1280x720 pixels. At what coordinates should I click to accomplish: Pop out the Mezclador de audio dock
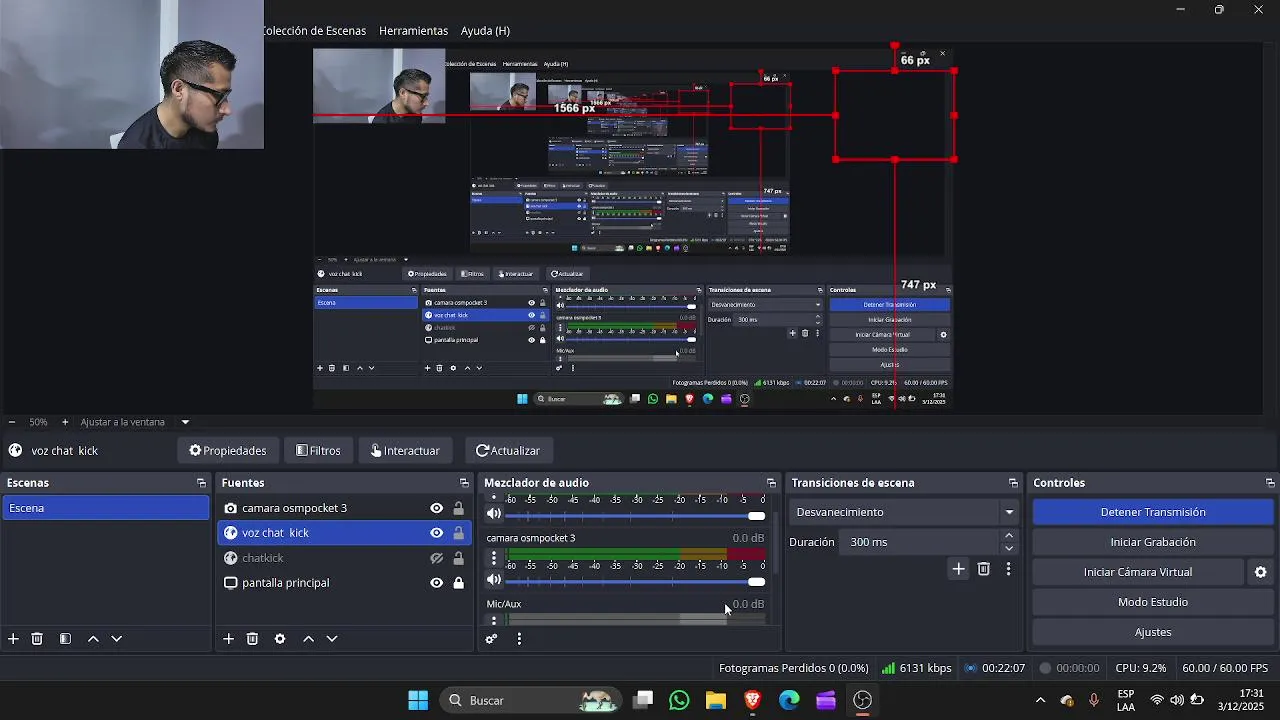771,483
